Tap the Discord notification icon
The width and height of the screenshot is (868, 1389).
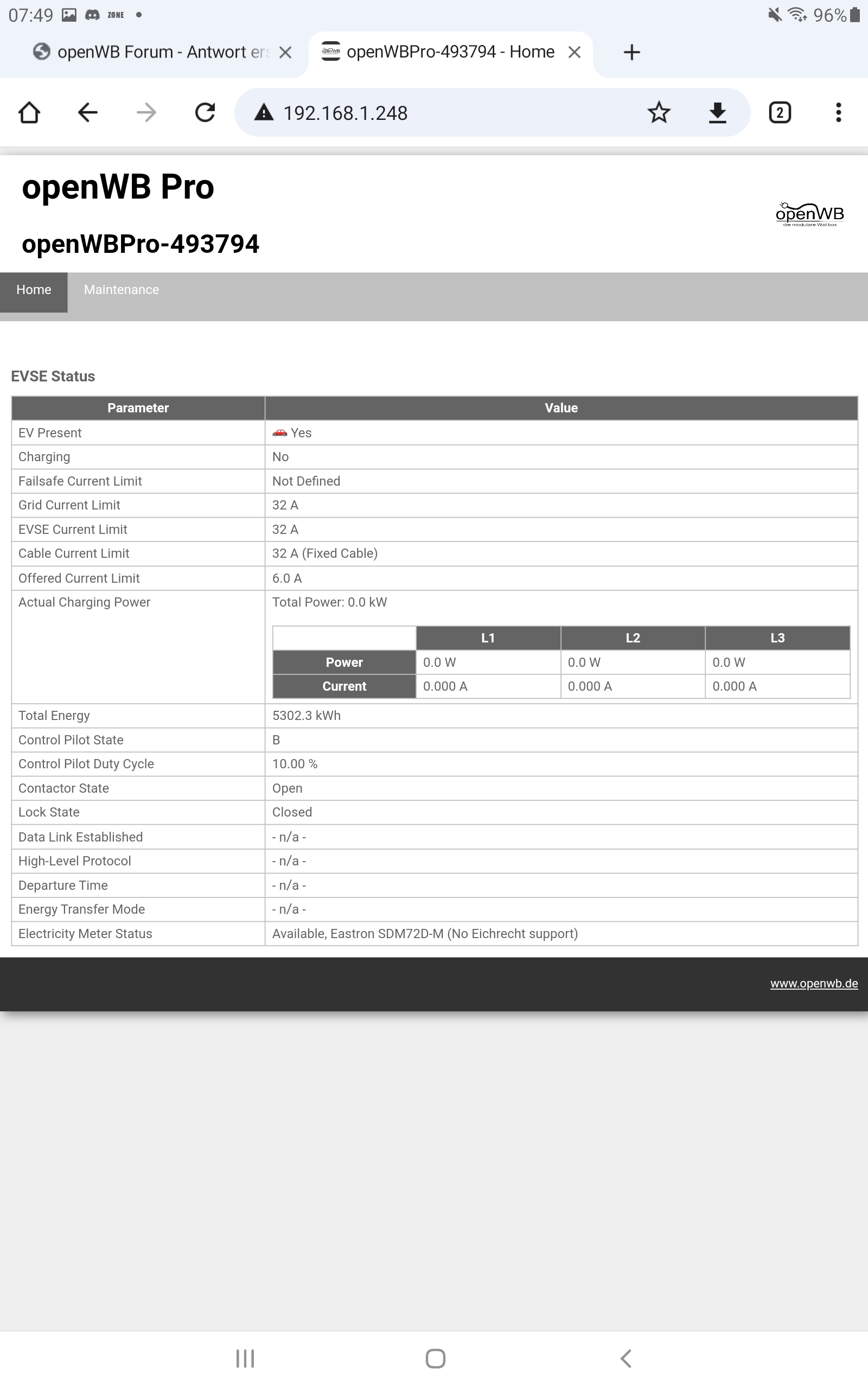pos(92,15)
